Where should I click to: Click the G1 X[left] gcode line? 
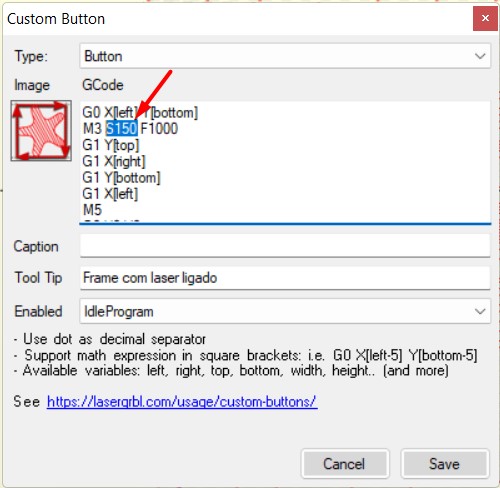click(x=110, y=194)
